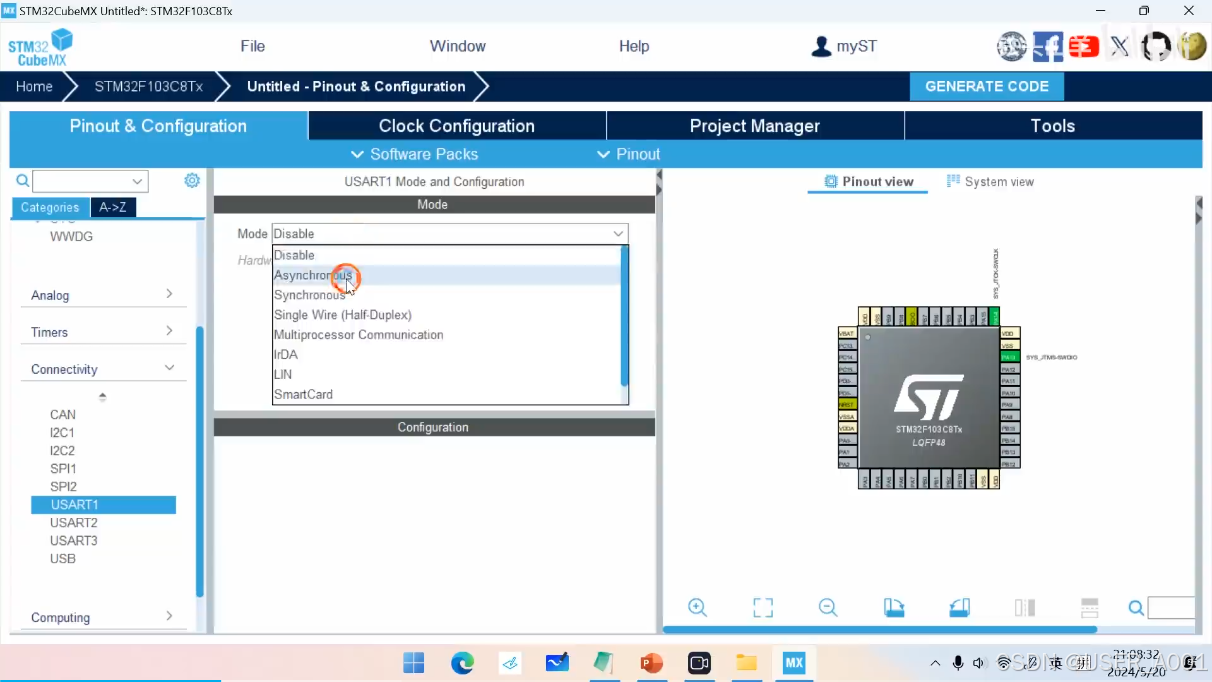Viewport: 1212px width, 682px height.
Task: Click the globe icon in the header
Action: click(x=1192, y=46)
